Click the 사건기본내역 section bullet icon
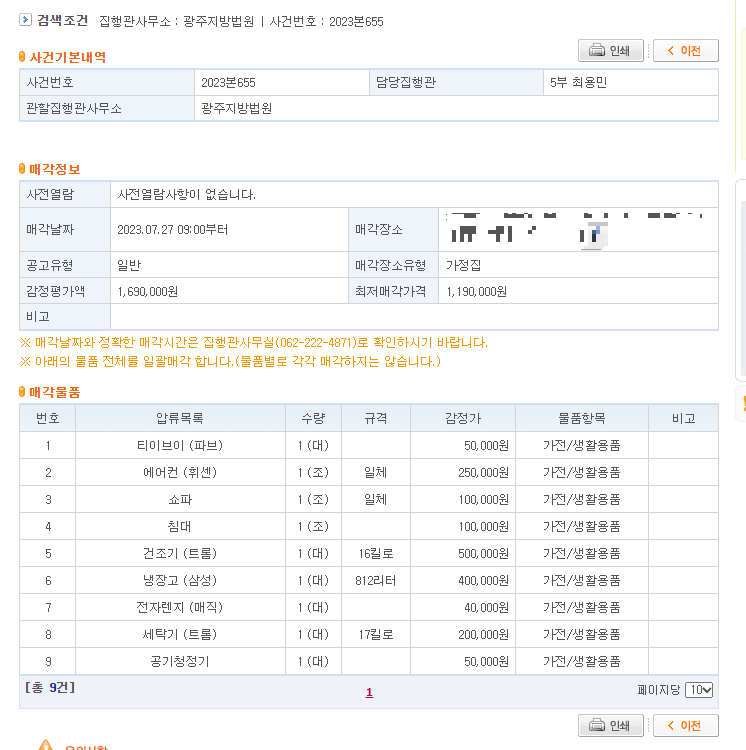746x750 pixels. 22,57
